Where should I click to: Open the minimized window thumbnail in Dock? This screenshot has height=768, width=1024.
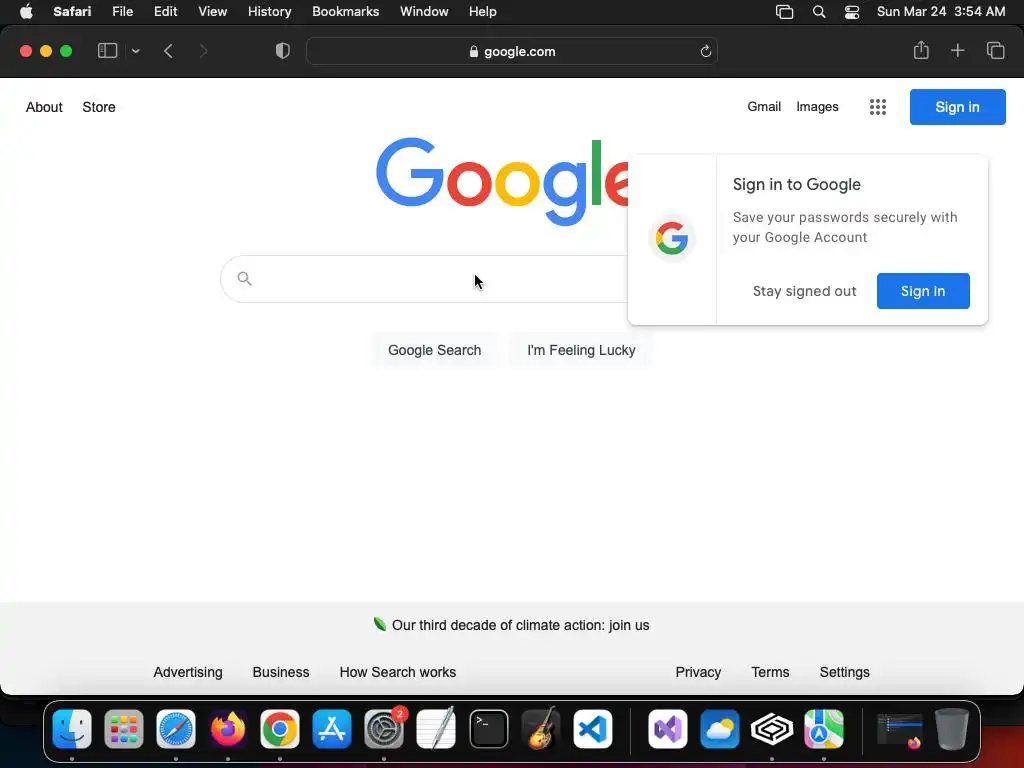(x=899, y=730)
